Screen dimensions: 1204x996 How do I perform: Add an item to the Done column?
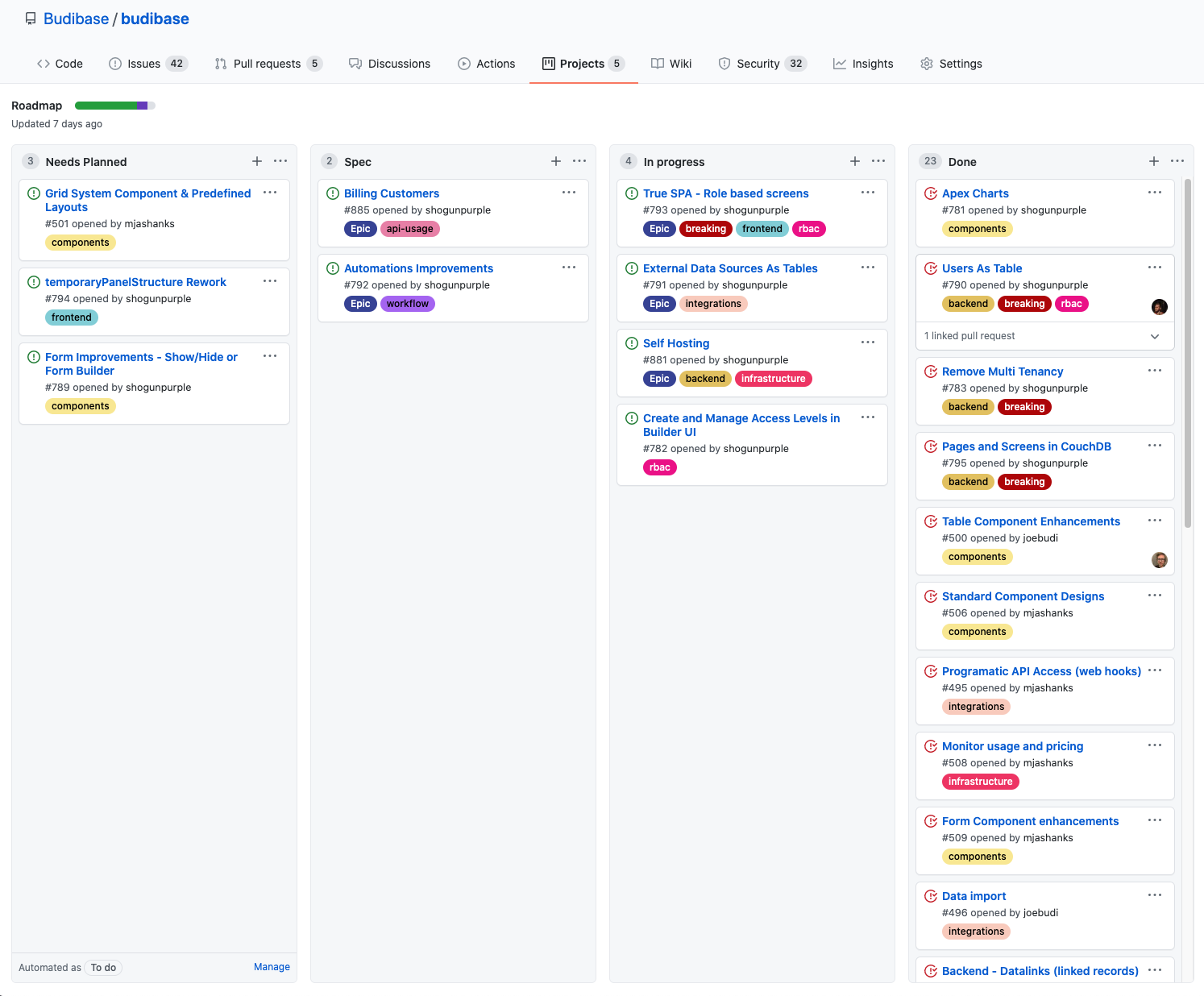[x=1154, y=161]
